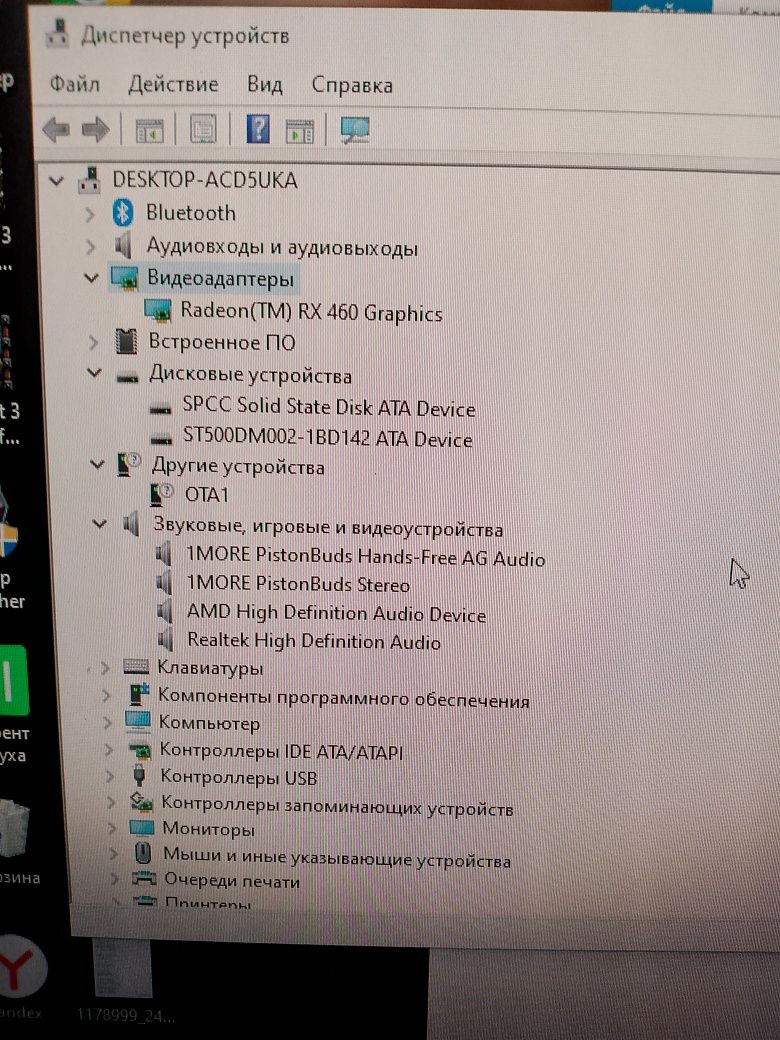Click the Forward arrow toolbar button

coord(96,129)
